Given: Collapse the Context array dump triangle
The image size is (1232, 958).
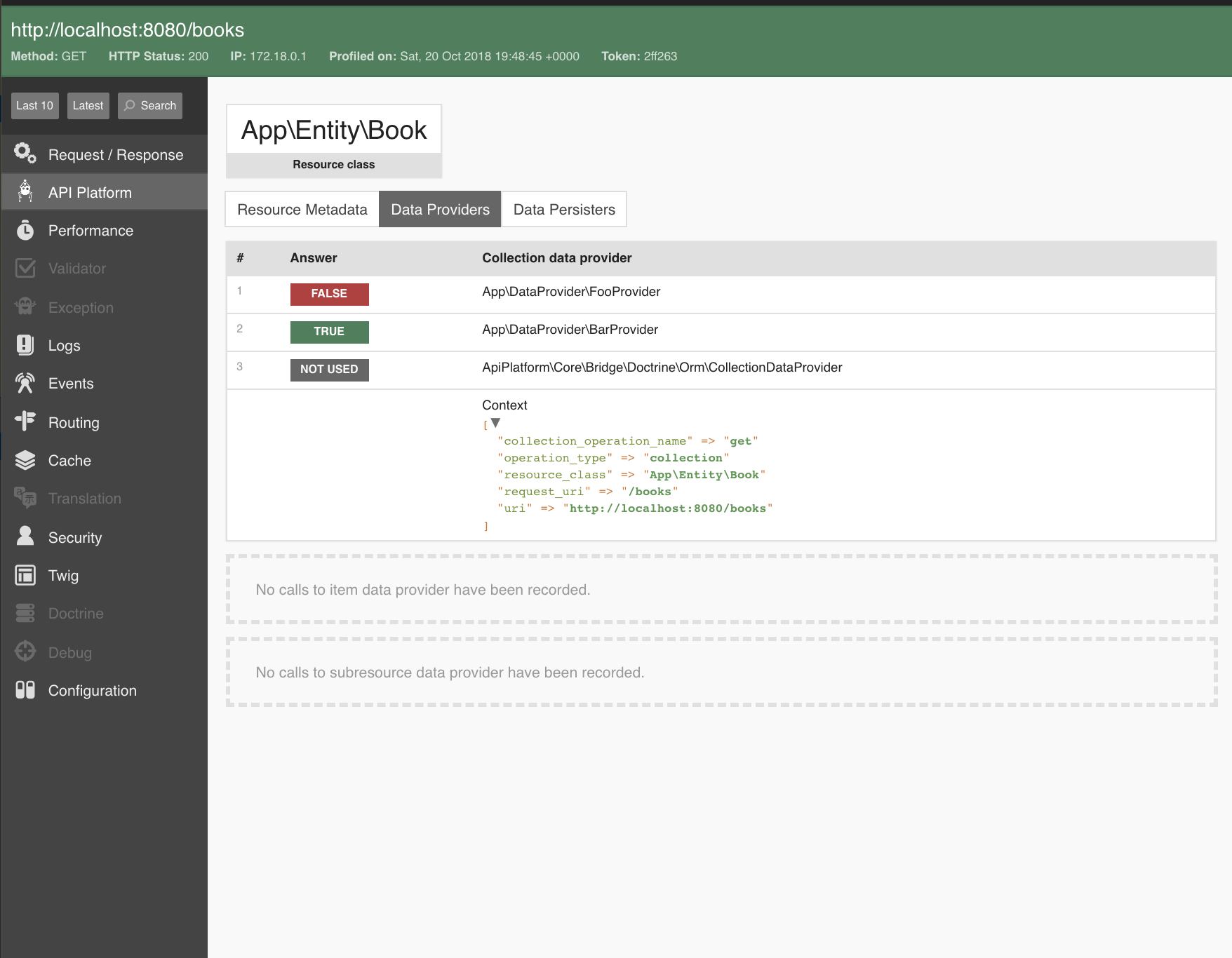Looking at the screenshot, I should (495, 422).
